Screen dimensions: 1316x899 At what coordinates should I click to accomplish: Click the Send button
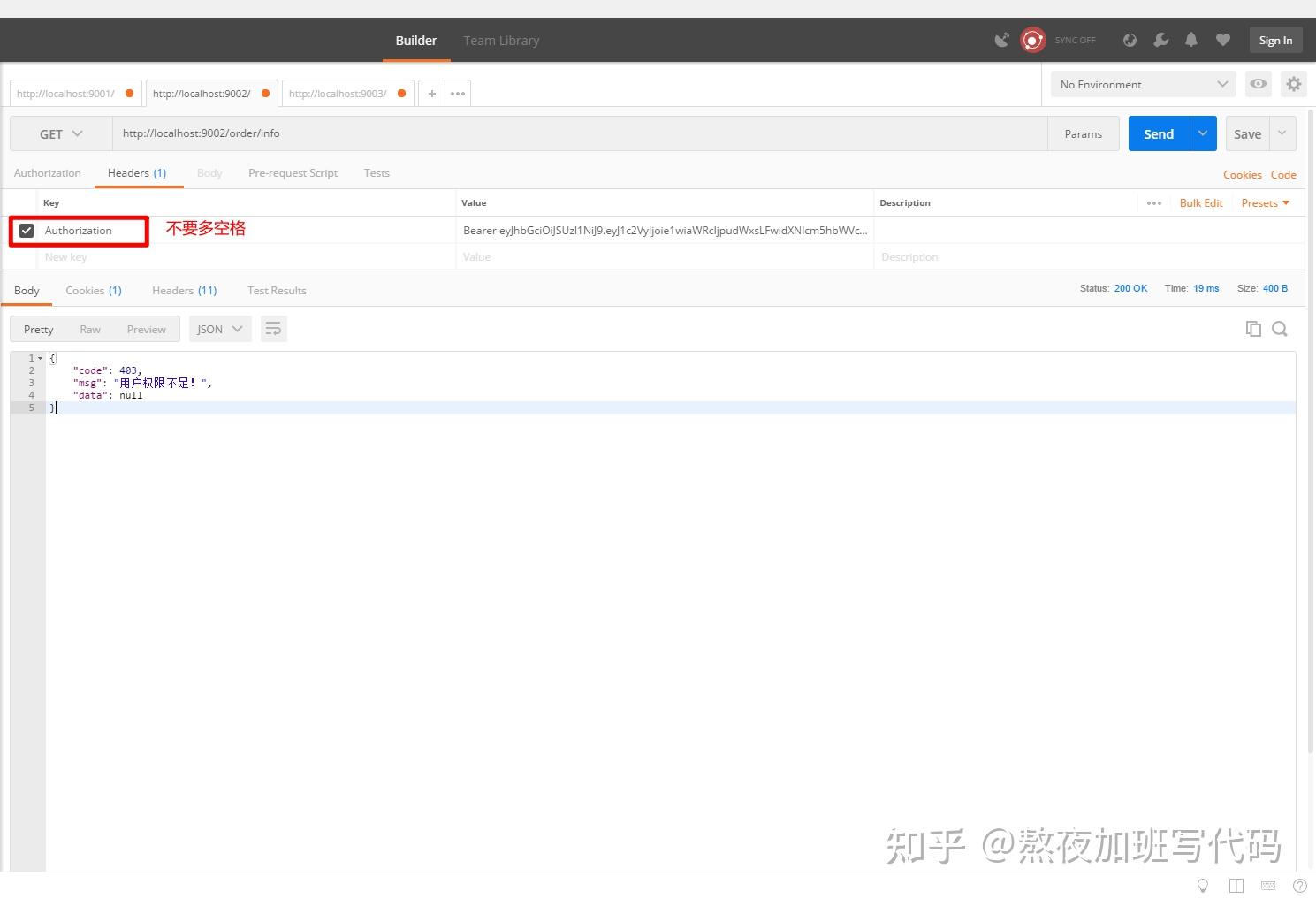1158,133
